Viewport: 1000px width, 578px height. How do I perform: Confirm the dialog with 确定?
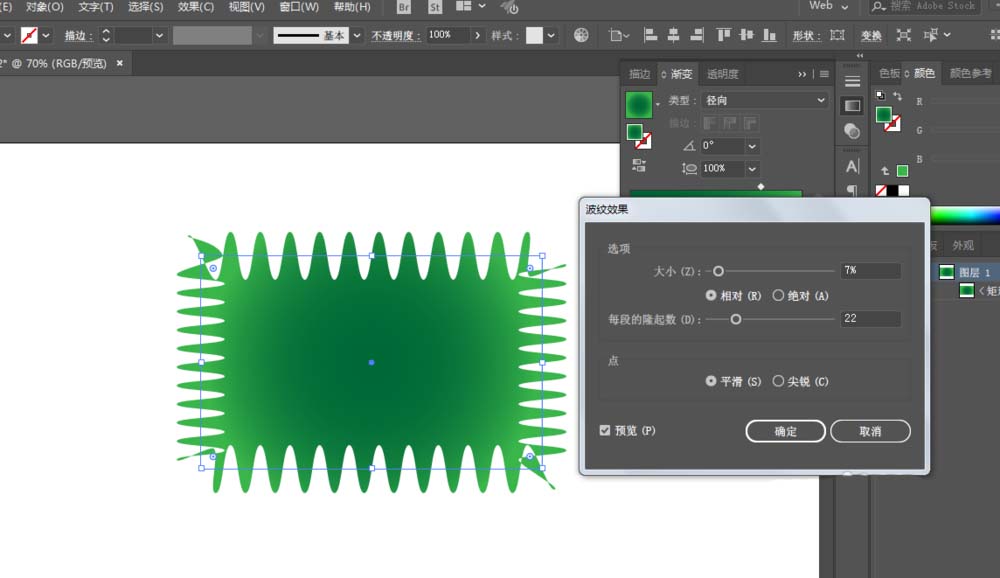pyautogui.click(x=785, y=431)
